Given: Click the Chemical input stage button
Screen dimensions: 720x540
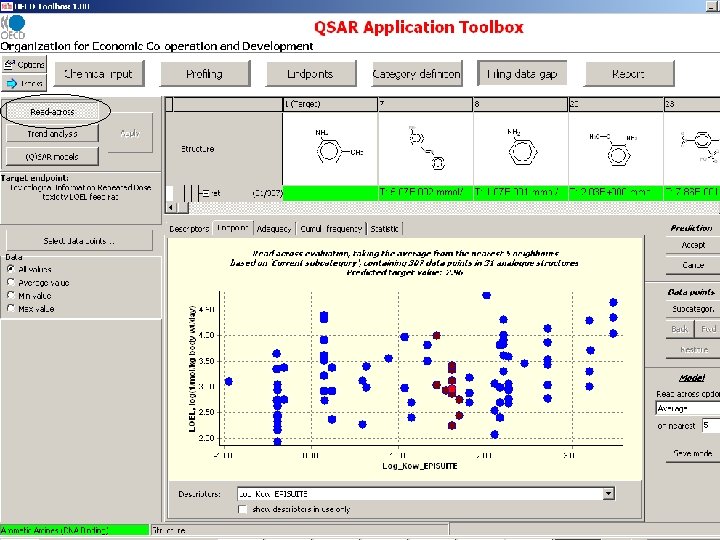Looking at the screenshot, I should 99,74.
